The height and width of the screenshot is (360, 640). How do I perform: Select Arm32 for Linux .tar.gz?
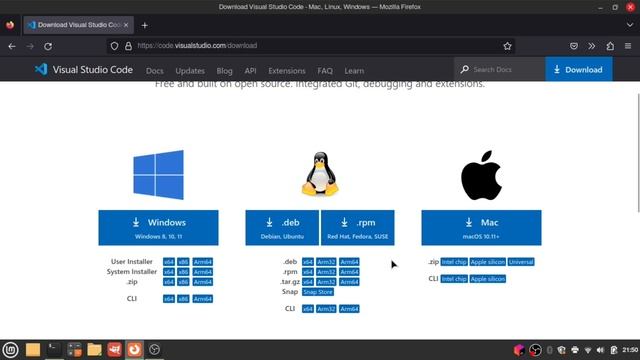pyautogui.click(x=326, y=282)
